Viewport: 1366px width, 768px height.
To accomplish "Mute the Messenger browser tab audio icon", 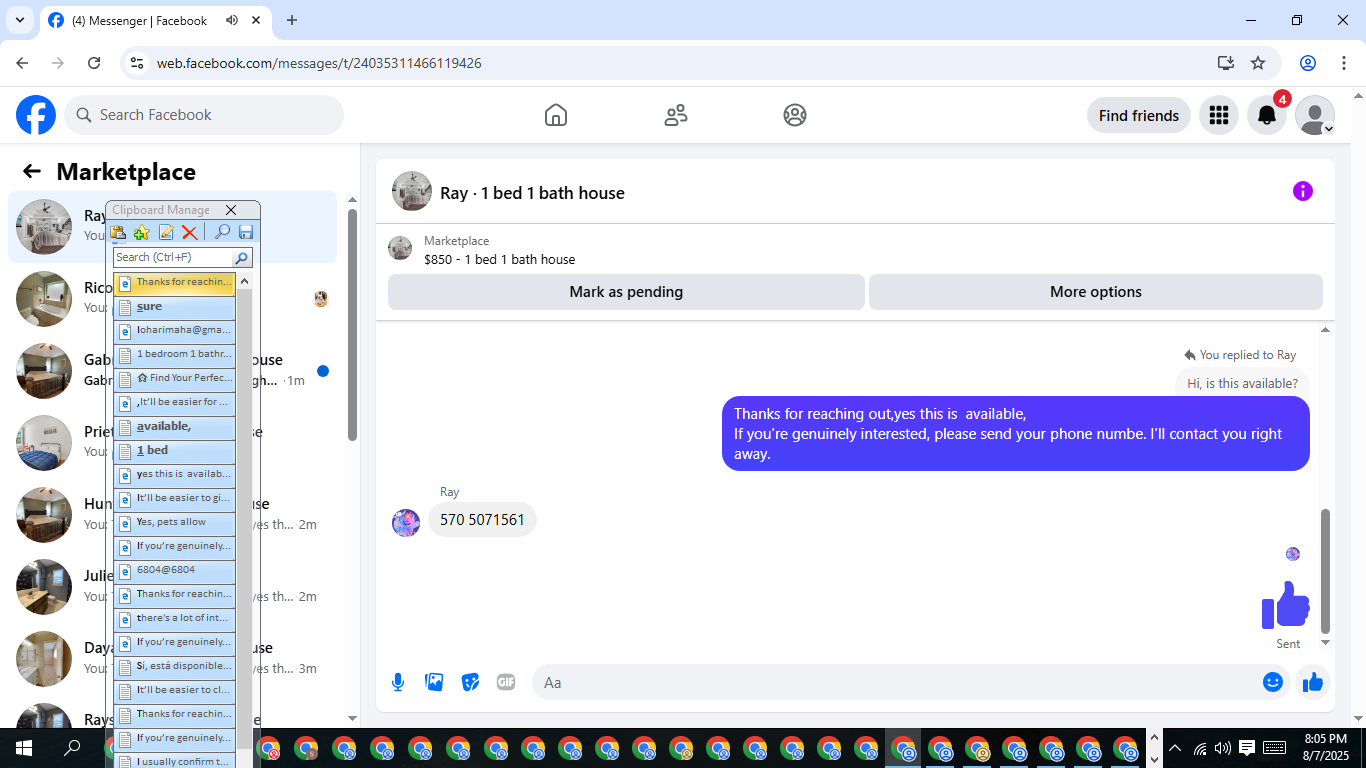I will (x=232, y=20).
